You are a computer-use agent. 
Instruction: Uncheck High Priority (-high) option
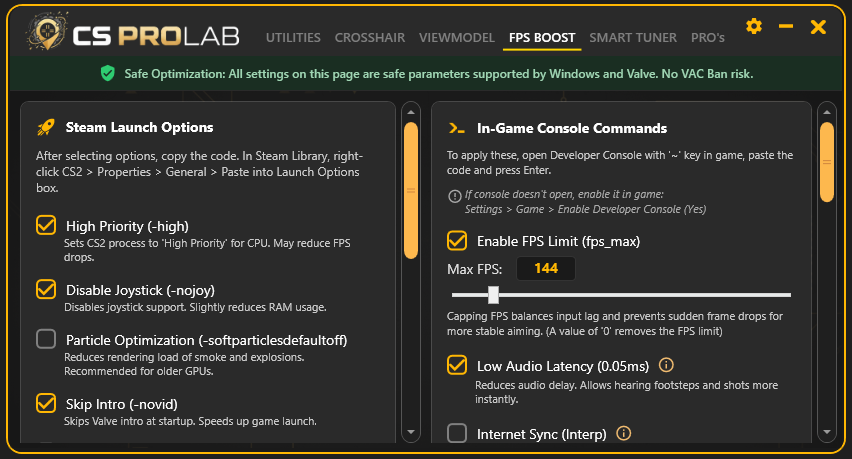tap(46, 225)
